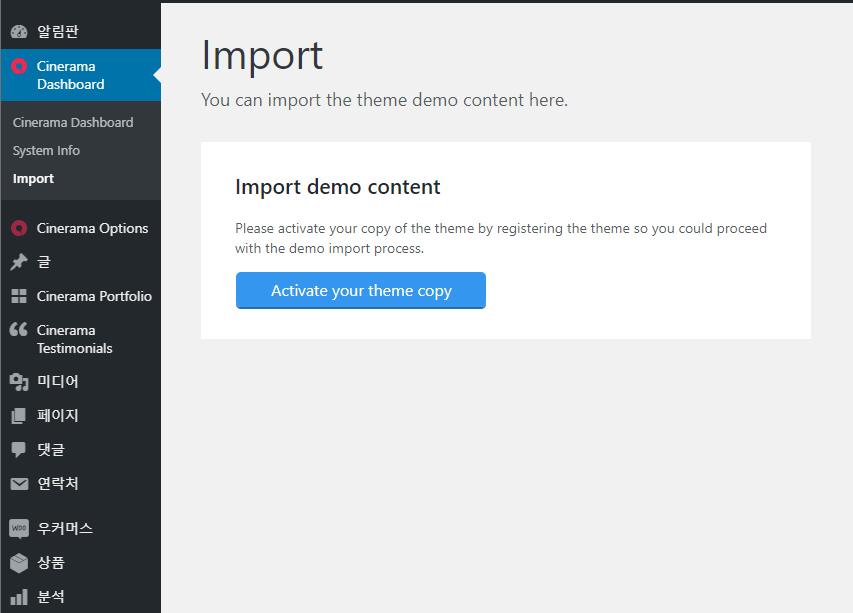Open the Cinerama Options menu
This screenshot has height=613, width=853.
(x=81, y=228)
